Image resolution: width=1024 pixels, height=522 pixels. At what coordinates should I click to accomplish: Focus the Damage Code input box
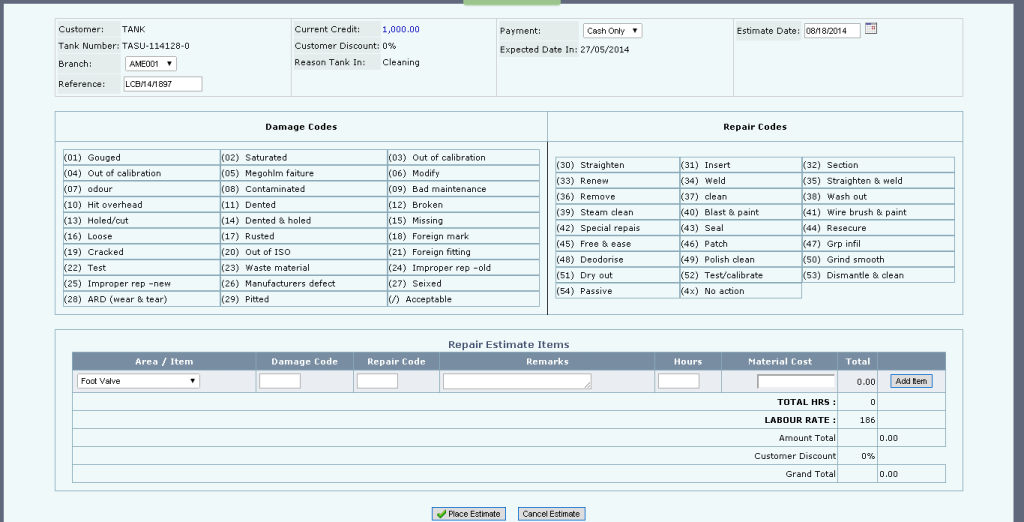(x=280, y=381)
